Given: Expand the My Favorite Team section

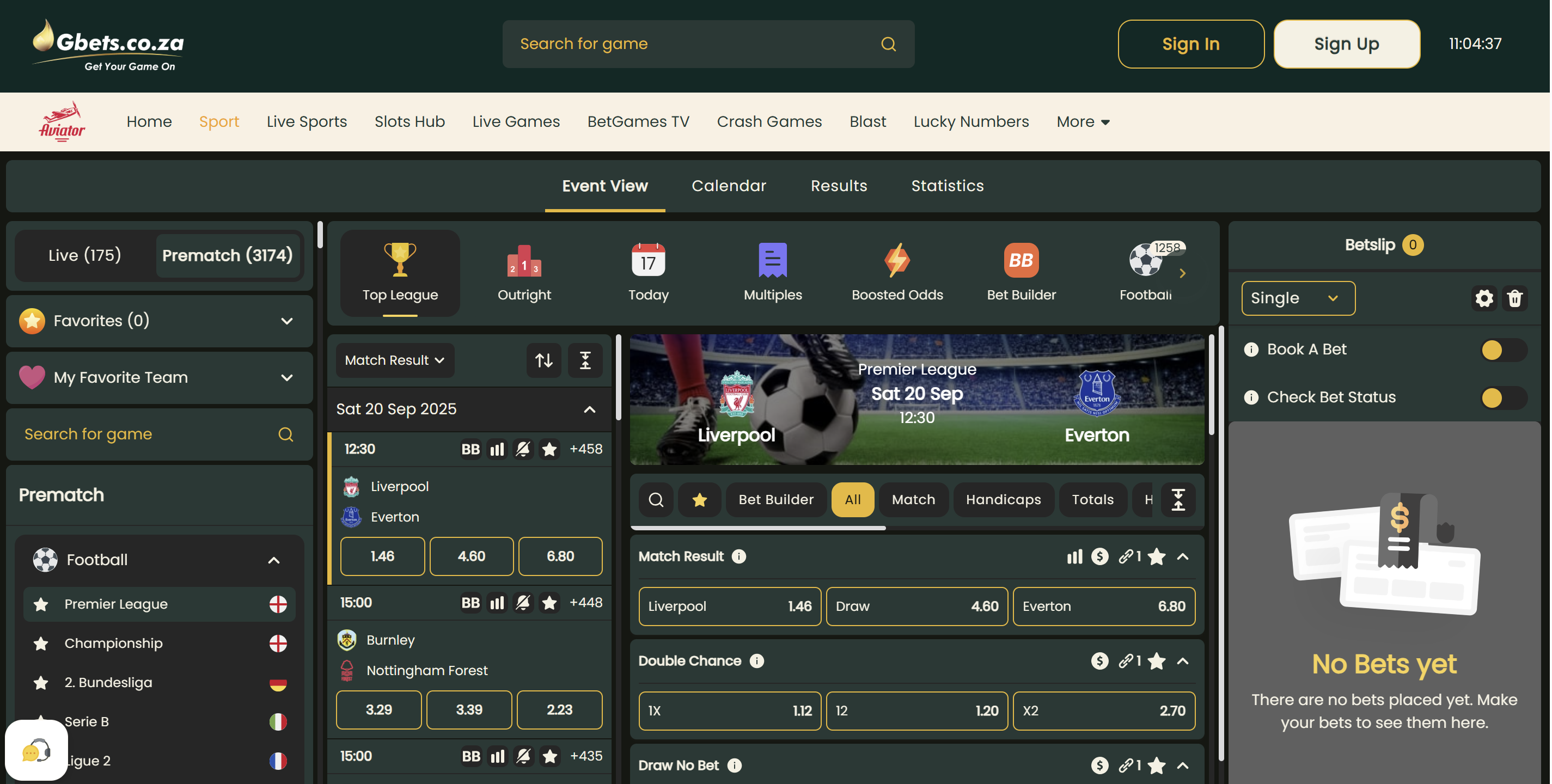Looking at the screenshot, I should tap(160, 377).
